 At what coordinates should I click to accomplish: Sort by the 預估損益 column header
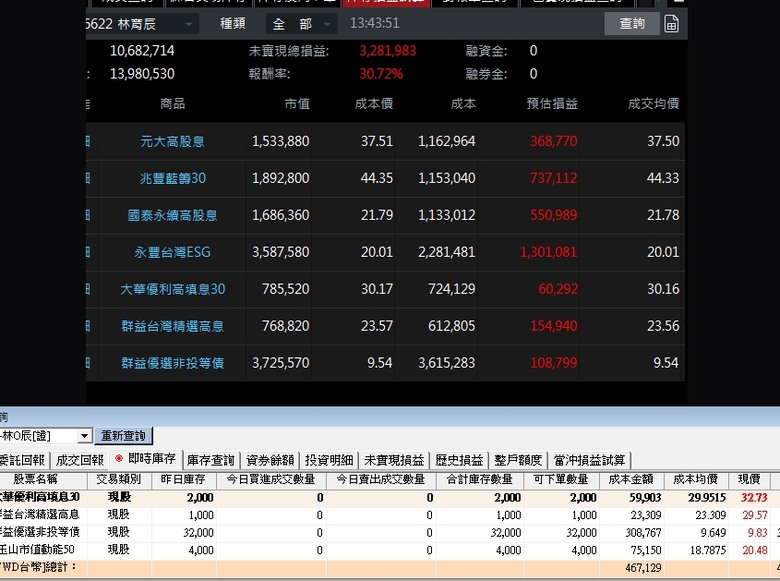coord(552,103)
